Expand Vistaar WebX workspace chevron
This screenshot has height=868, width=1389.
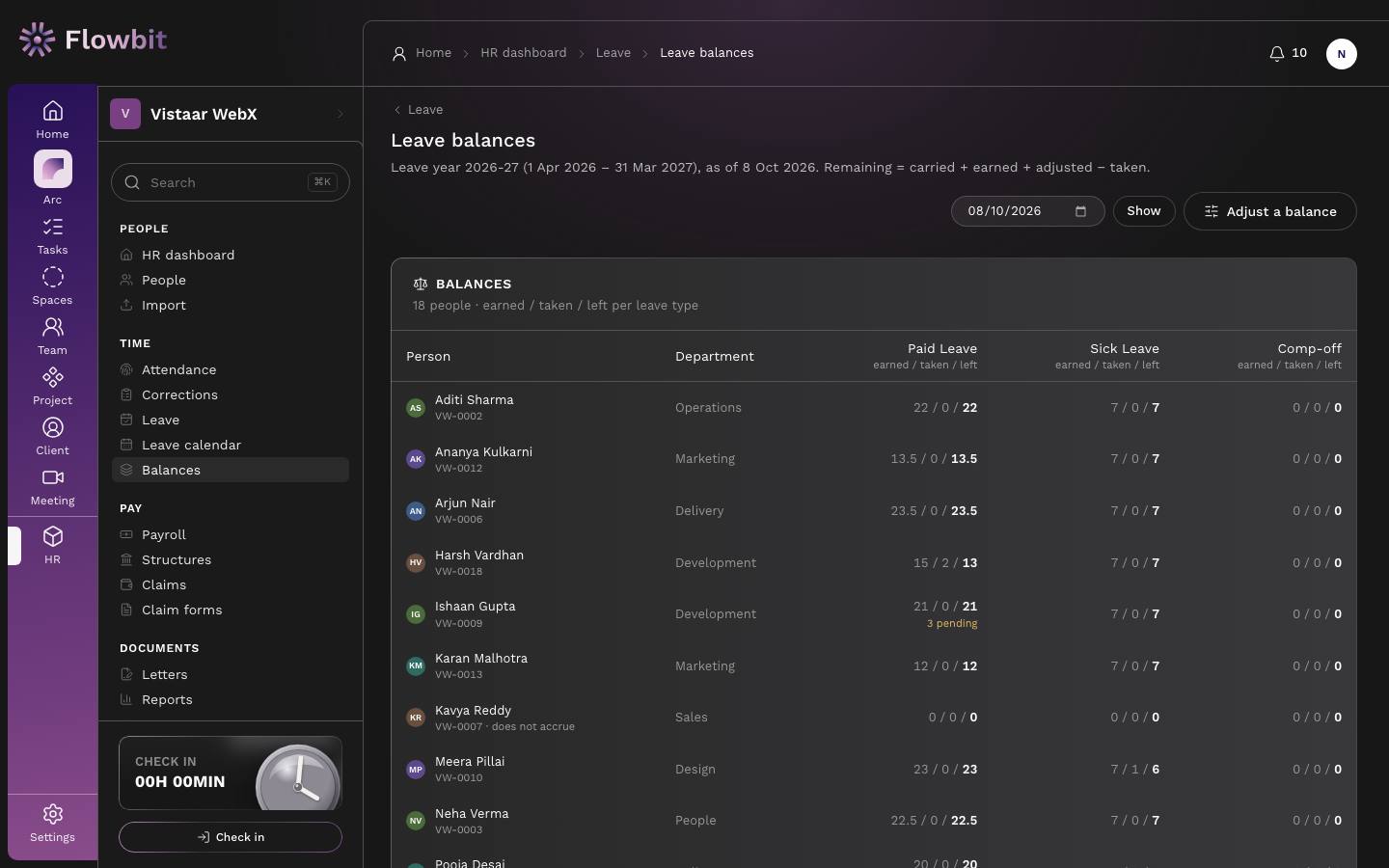pyautogui.click(x=340, y=114)
